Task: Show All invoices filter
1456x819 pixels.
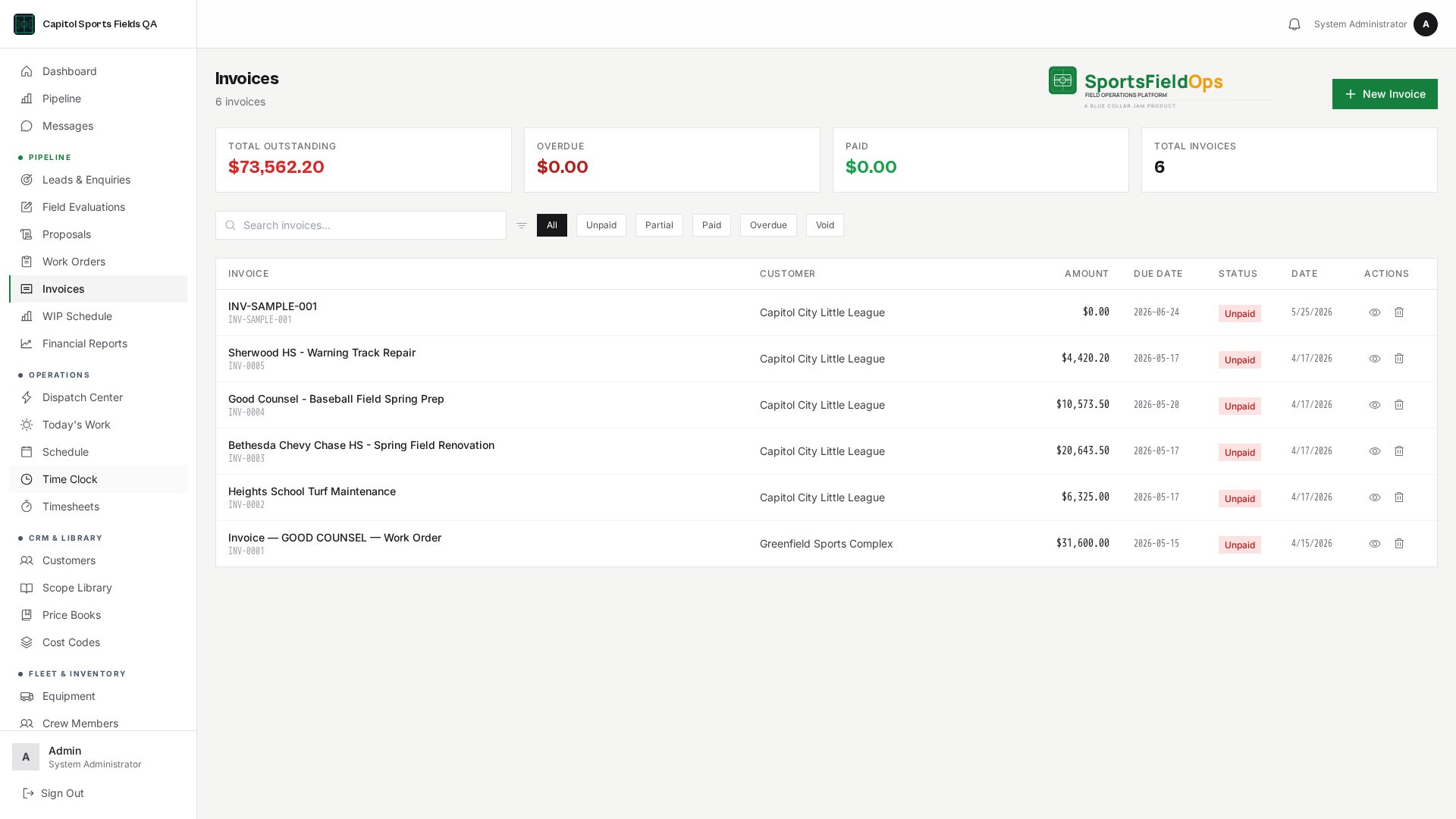Action: (x=552, y=225)
